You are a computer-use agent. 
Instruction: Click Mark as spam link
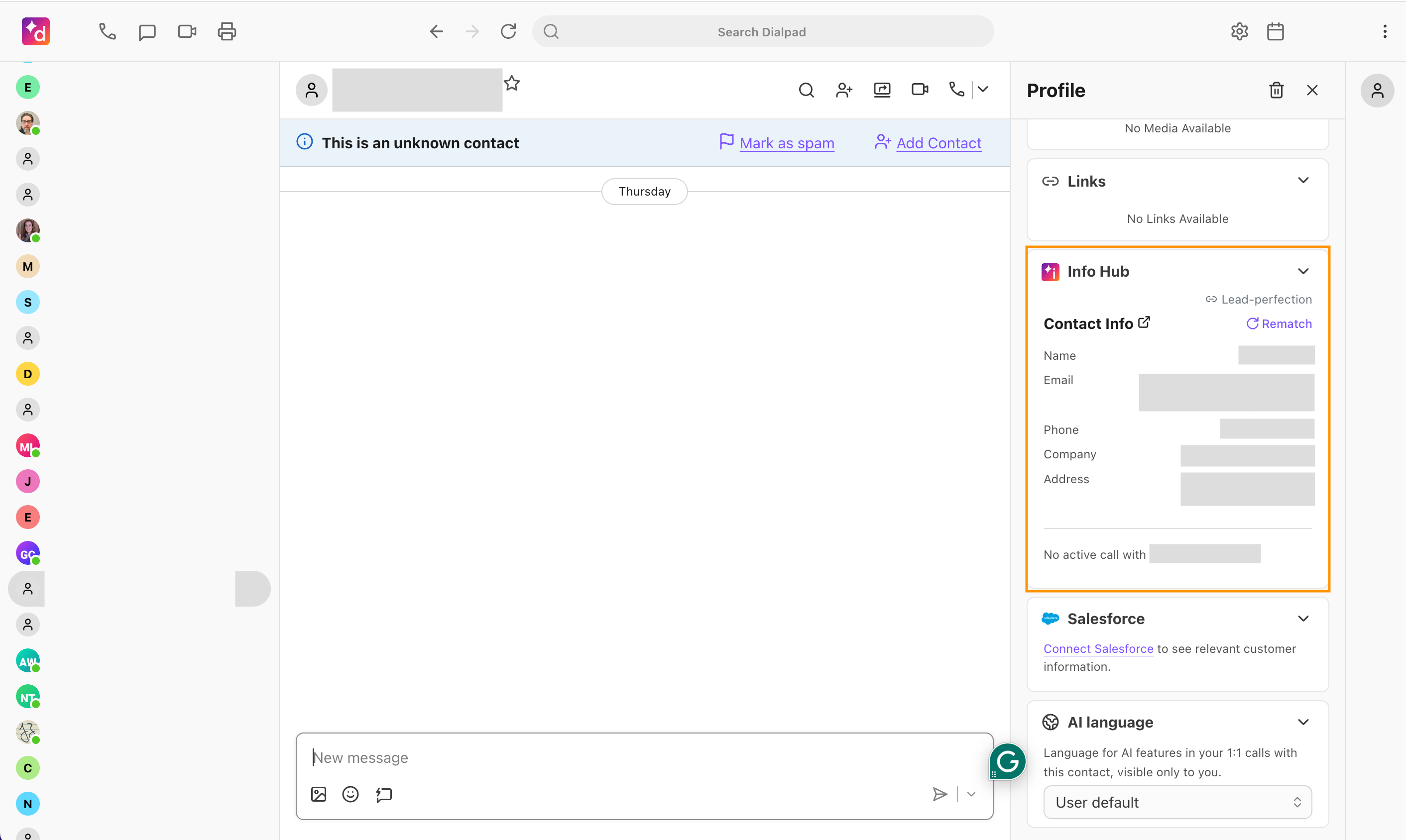787,143
